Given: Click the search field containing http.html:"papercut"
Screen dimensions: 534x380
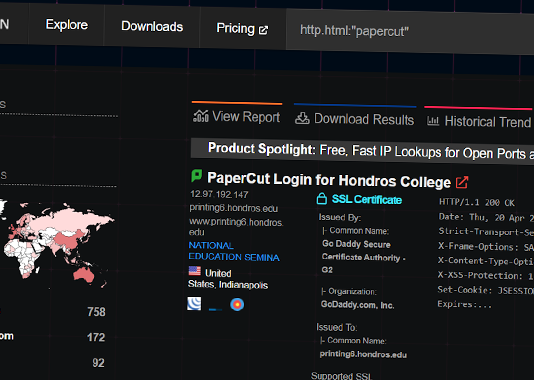Looking at the screenshot, I should 410,32.
